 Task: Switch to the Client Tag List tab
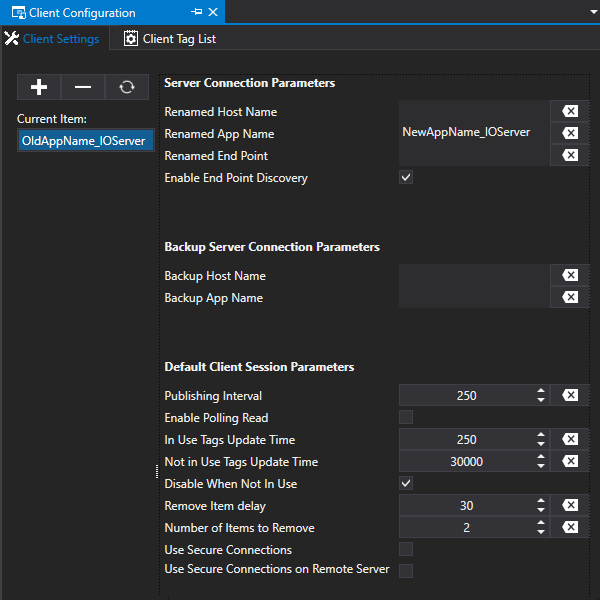(169, 39)
